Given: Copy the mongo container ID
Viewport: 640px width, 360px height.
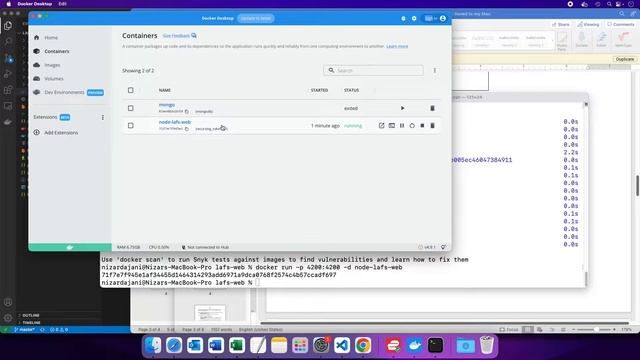Looking at the screenshot, I should pos(187,111).
